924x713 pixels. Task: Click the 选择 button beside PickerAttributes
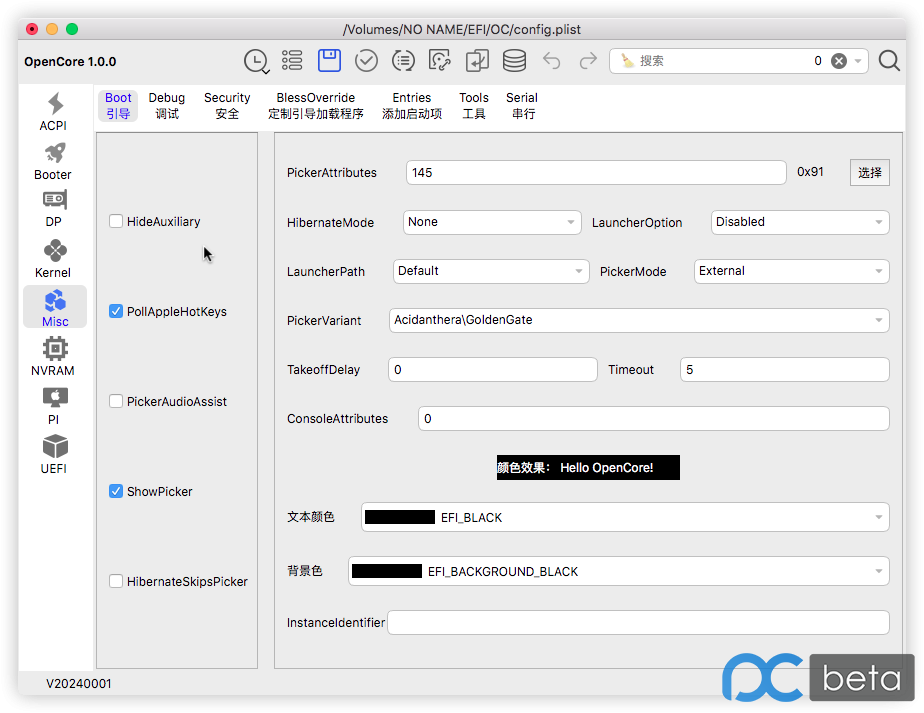tap(869, 172)
